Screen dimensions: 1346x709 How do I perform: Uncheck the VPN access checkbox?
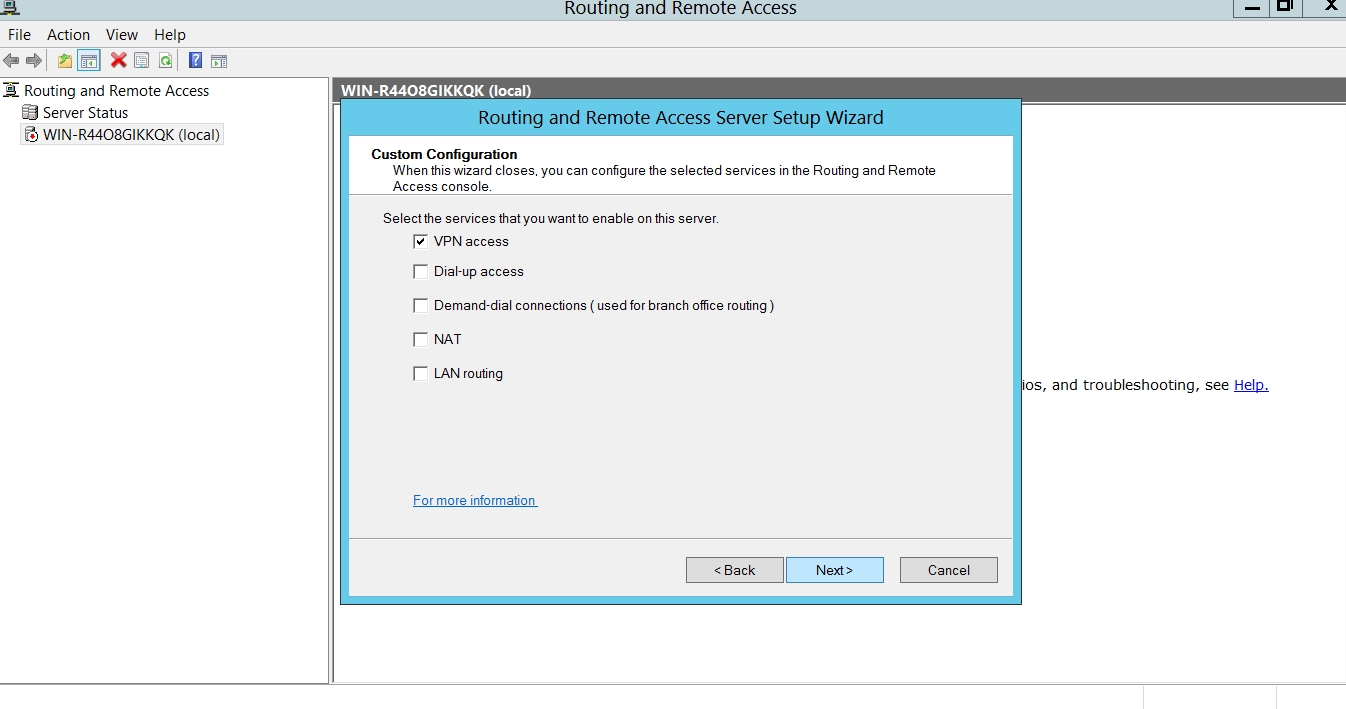coord(421,241)
